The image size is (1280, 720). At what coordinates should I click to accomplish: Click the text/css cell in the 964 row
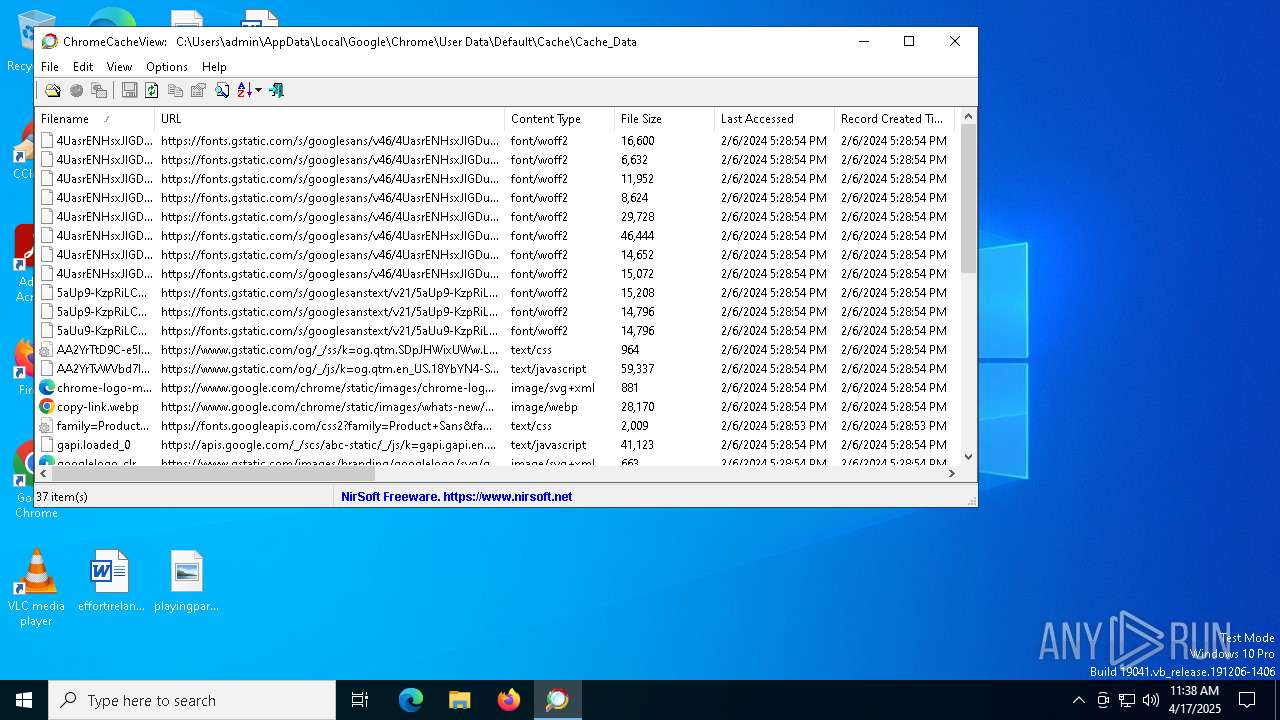tap(531, 350)
